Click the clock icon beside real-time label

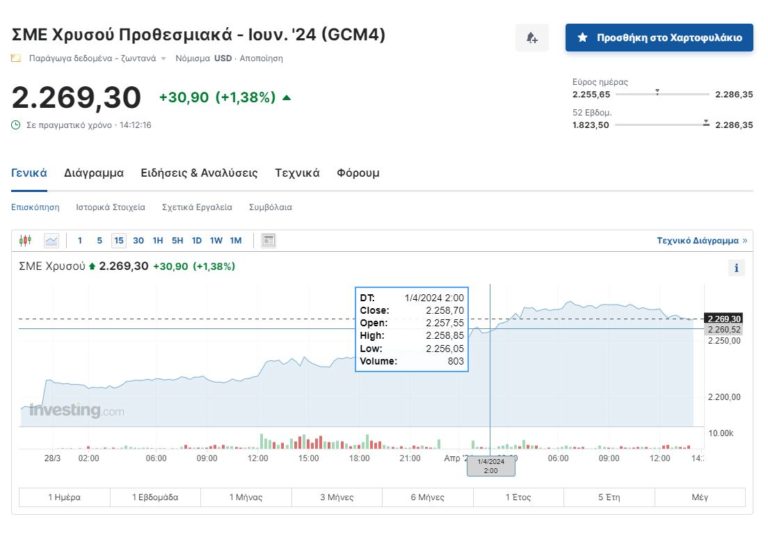(x=16, y=125)
